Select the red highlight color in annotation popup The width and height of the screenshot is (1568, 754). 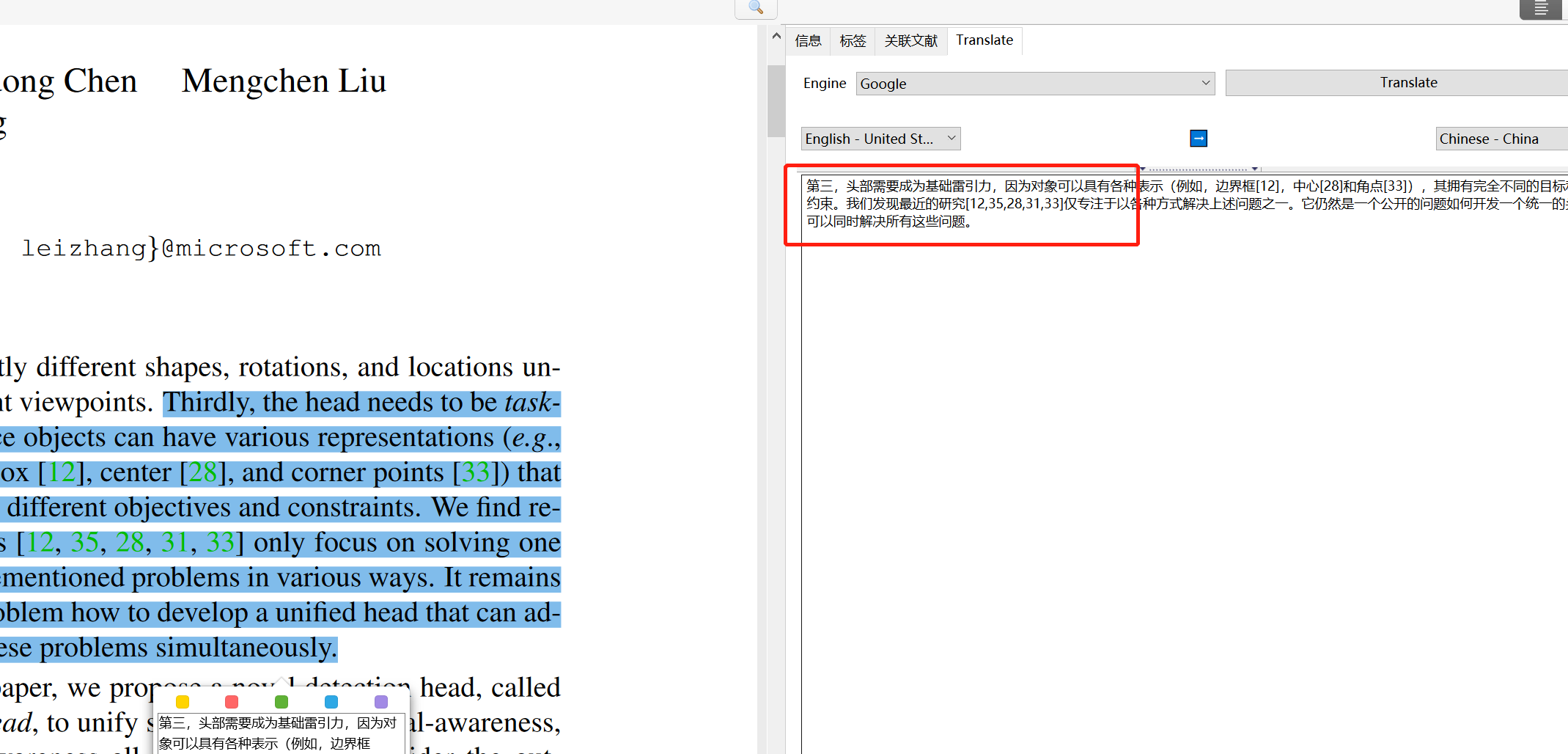click(x=232, y=702)
